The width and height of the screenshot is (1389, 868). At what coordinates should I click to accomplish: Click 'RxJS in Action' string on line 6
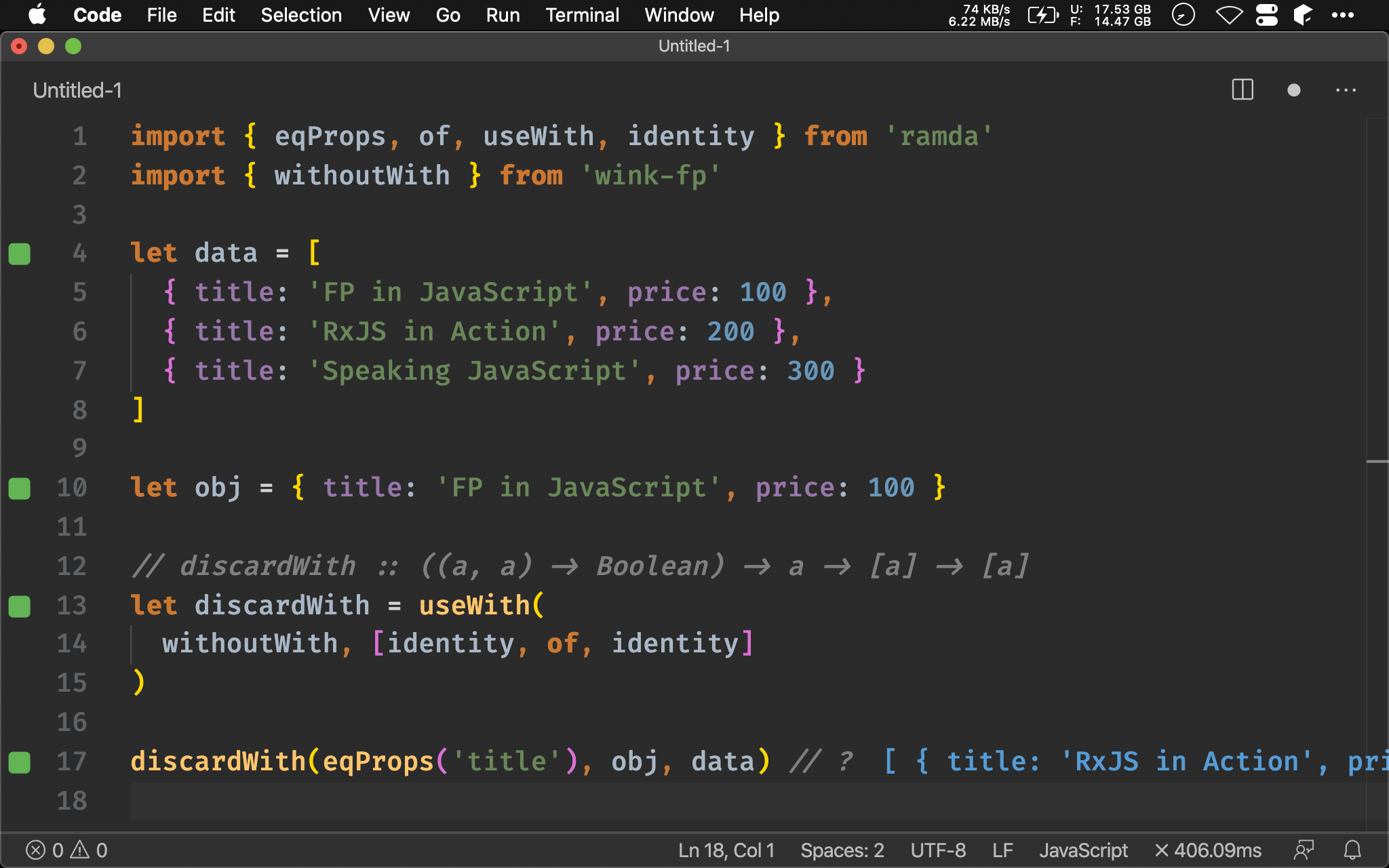[435, 332]
